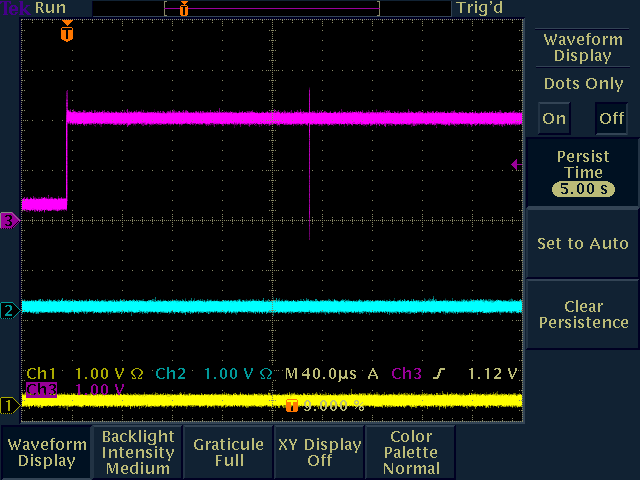Click the trigger level arrow on right edge
The image size is (640, 480).
pos(516,164)
